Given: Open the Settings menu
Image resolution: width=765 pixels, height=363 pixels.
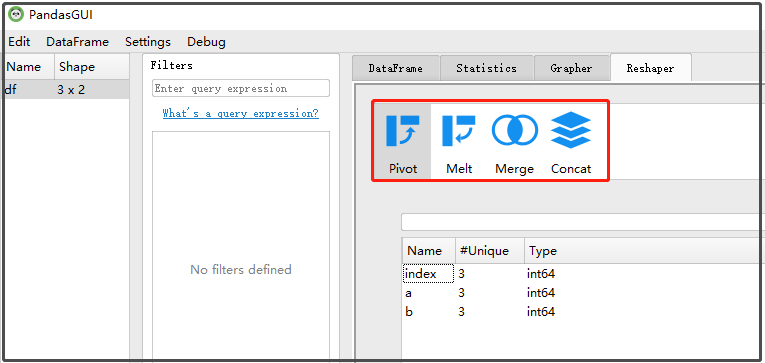Looking at the screenshot, I should click(148, 42).
